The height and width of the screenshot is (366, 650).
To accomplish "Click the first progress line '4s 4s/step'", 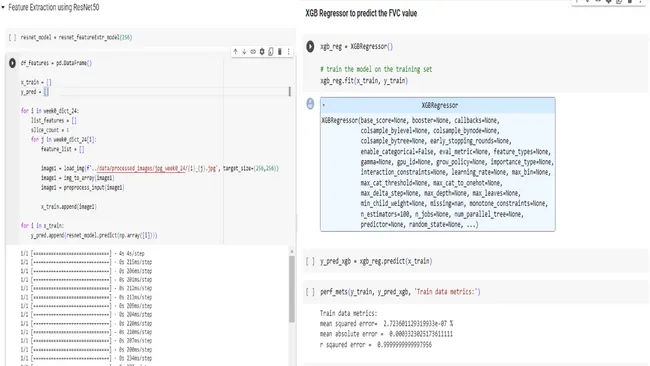I will coord(82,253).
